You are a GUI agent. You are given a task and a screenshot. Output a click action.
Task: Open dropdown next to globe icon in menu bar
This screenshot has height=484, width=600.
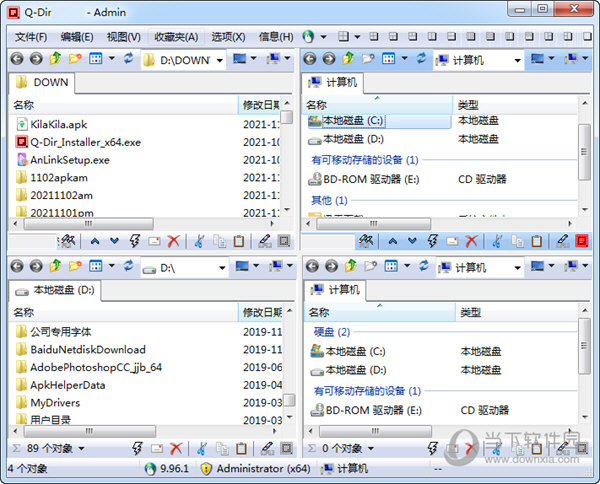coord(323,37)
